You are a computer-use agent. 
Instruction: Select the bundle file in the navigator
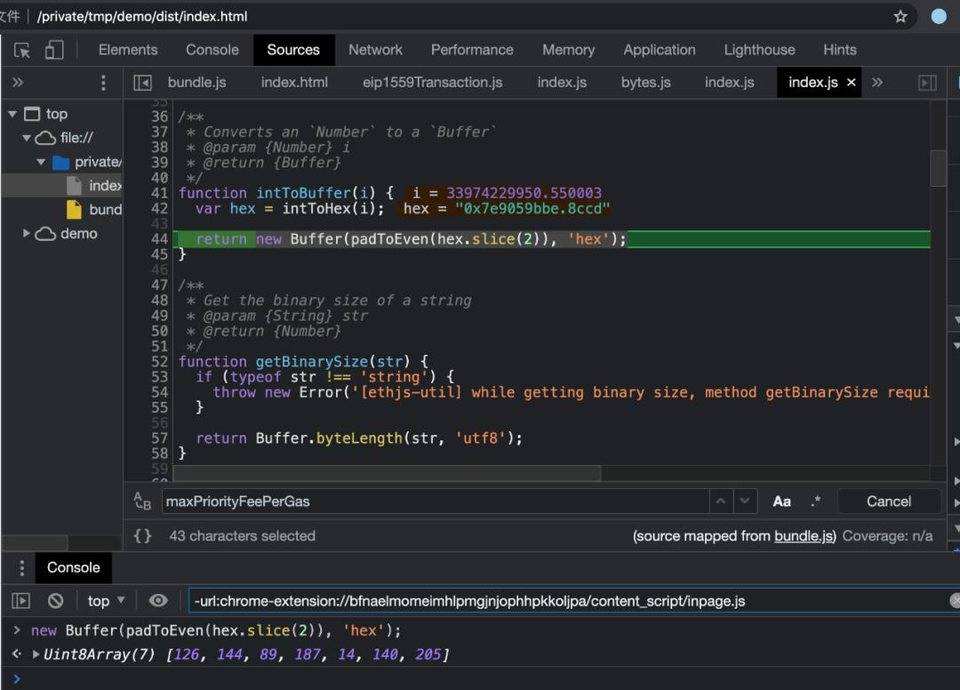94,209
